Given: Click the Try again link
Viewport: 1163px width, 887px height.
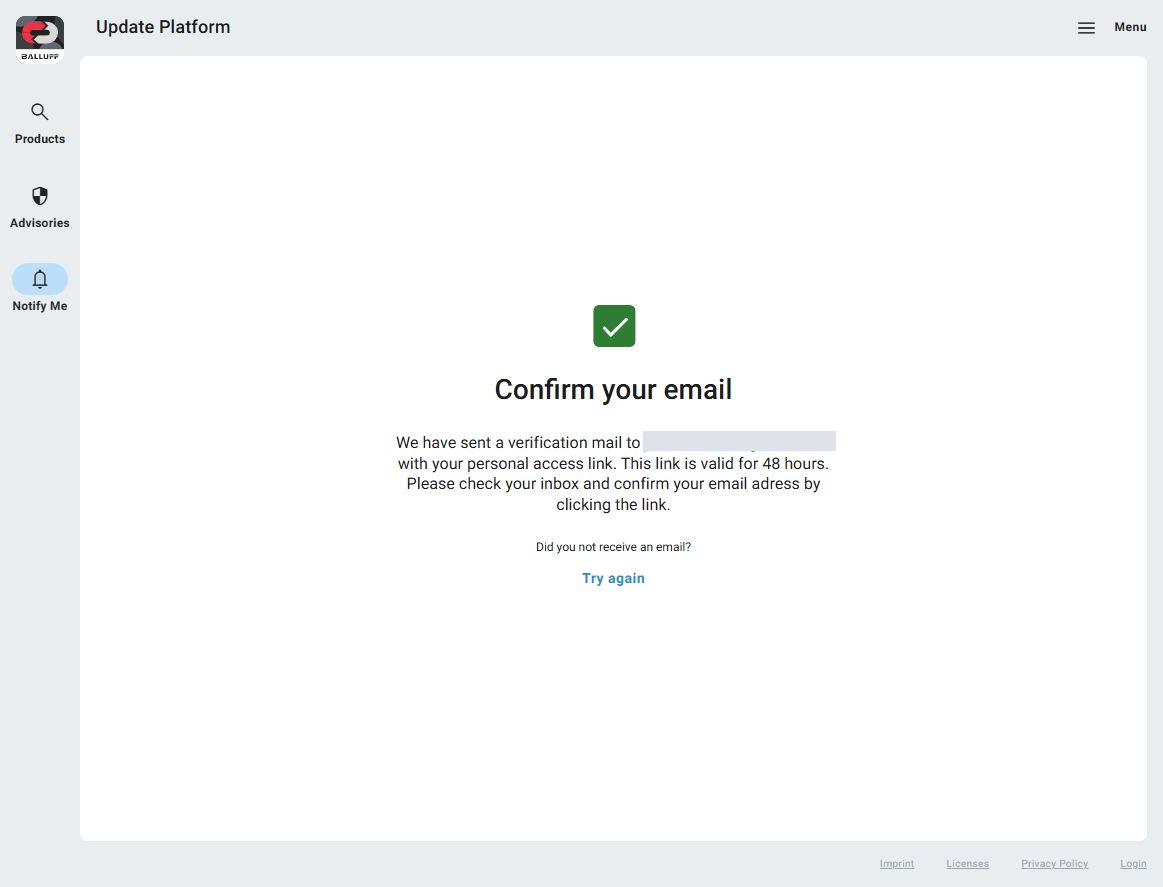Looking at the screenshot, I should (x=613, y=578).
